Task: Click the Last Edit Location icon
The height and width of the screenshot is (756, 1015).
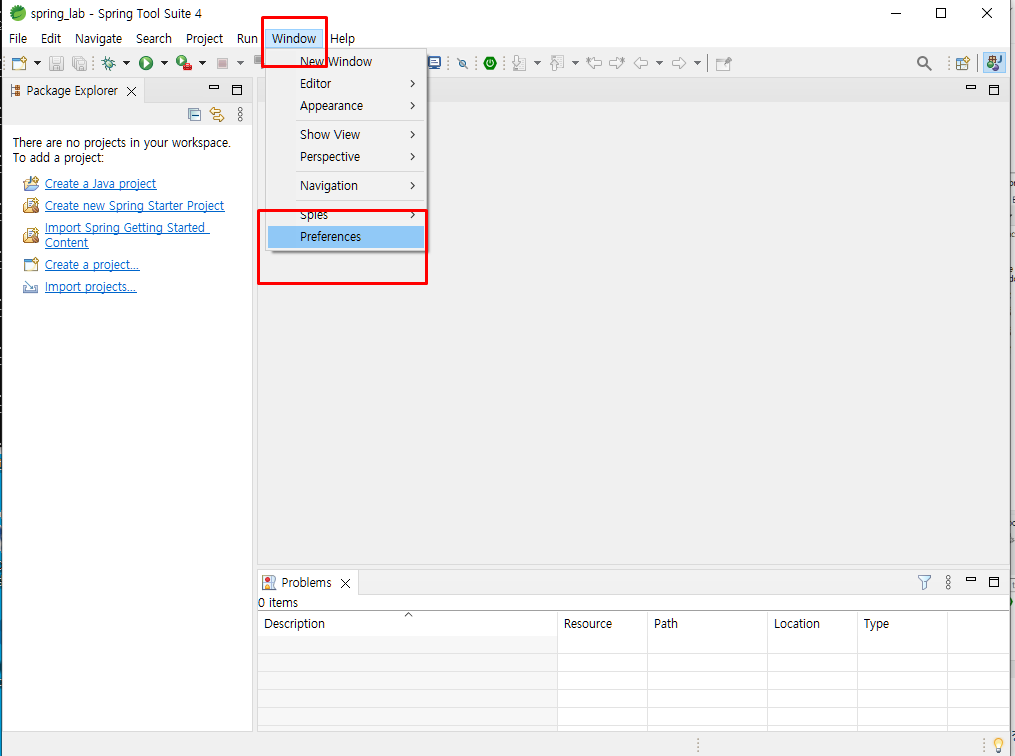Action: click(x=594, y=63)
